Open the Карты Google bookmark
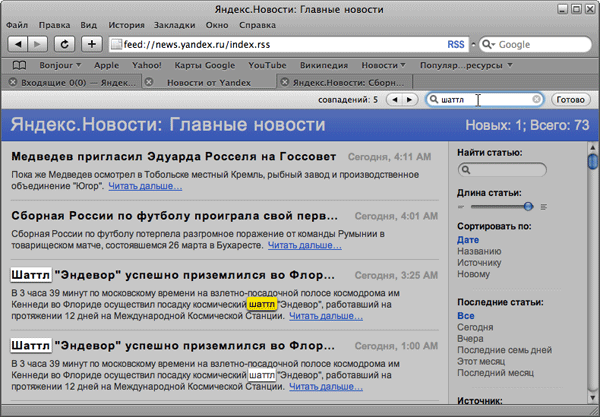 coord(205,65)
